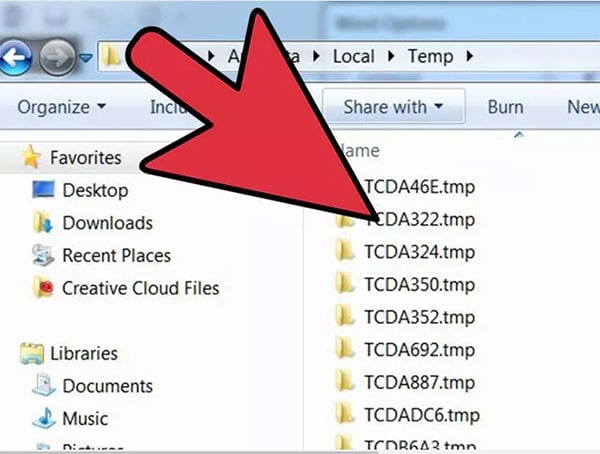Click the folder icon in address bar
Viewport: 600px width, 454px height.
coord(112,57)
